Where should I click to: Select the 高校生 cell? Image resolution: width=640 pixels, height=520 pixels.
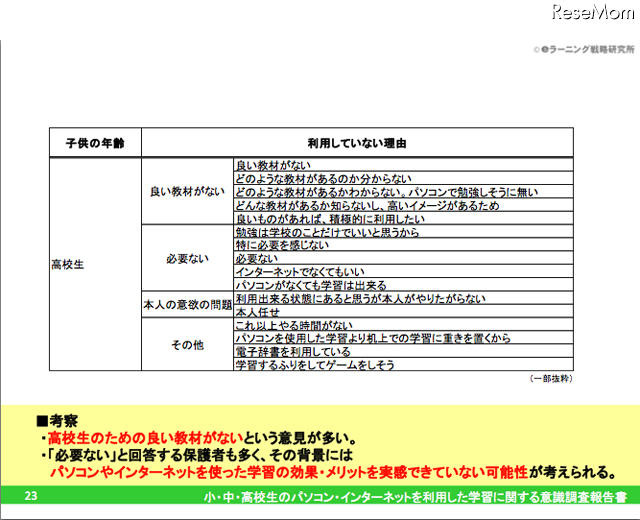pyautogui.click(x=95, y=264)
